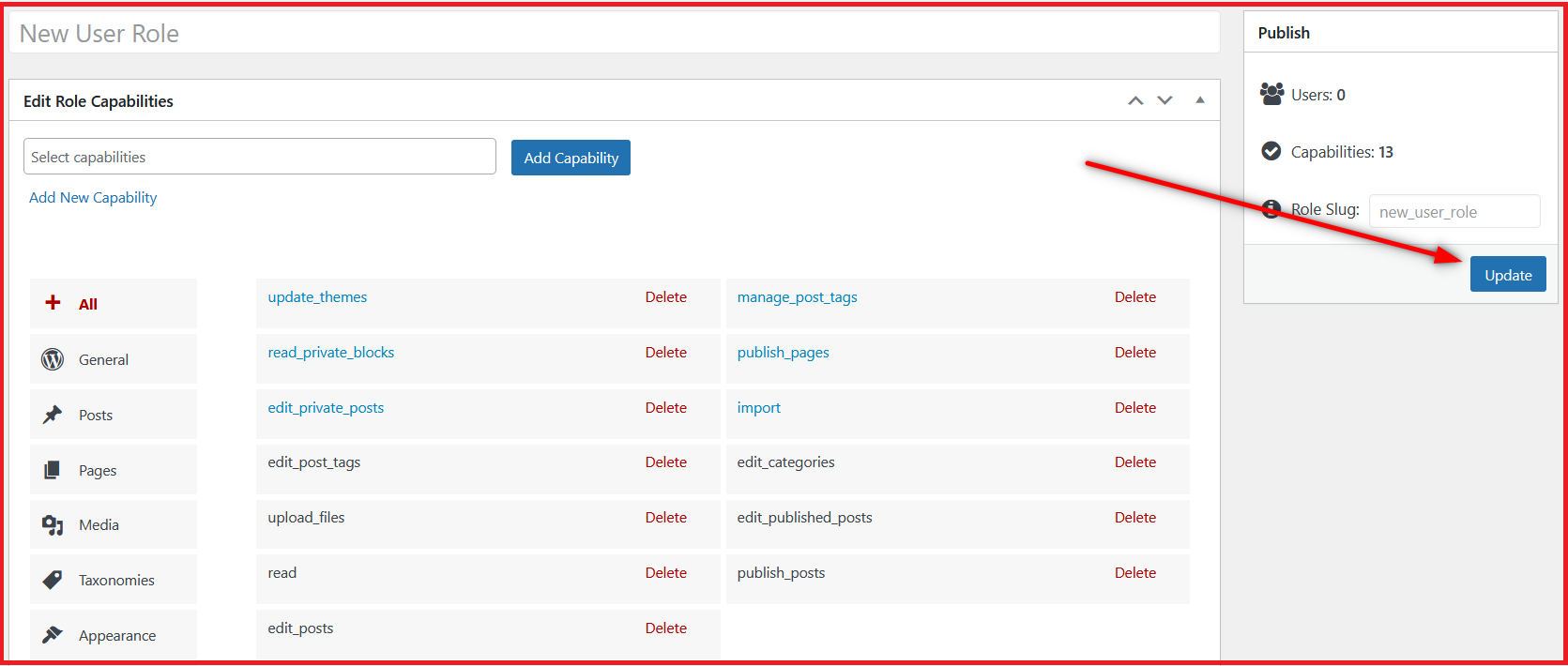
Task: Click the red plus icon beside All
Action: point(53,302)
